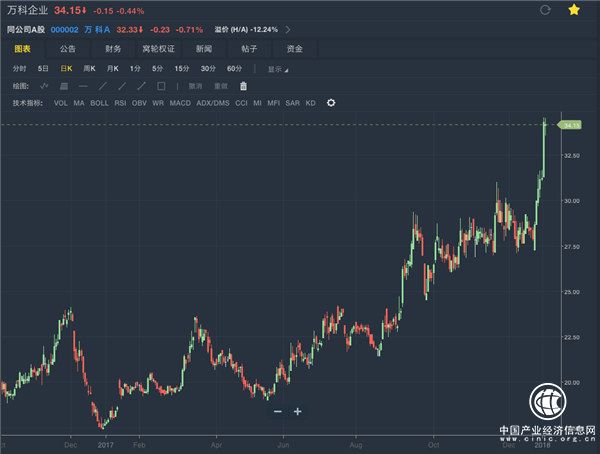Open the technical indicator settings gear
600x454 pixels.
(331, 102)
